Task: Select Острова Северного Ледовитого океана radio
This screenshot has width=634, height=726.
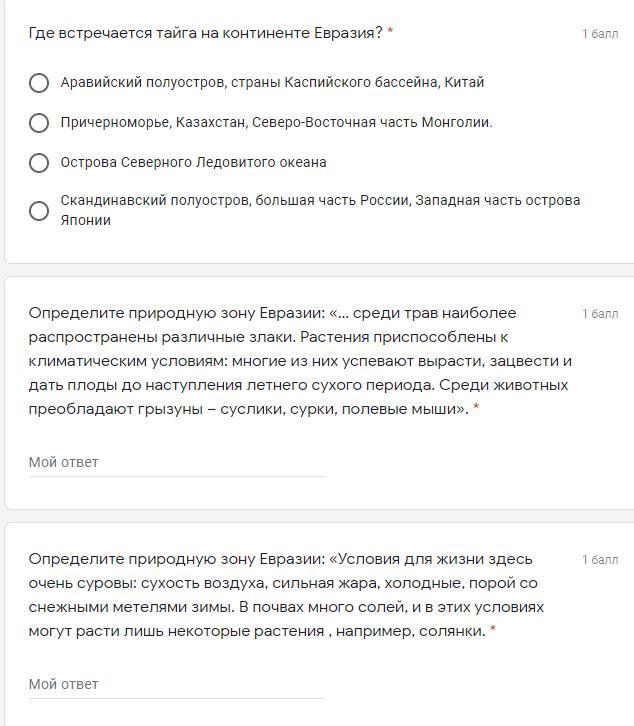Action: pos(39,163)
